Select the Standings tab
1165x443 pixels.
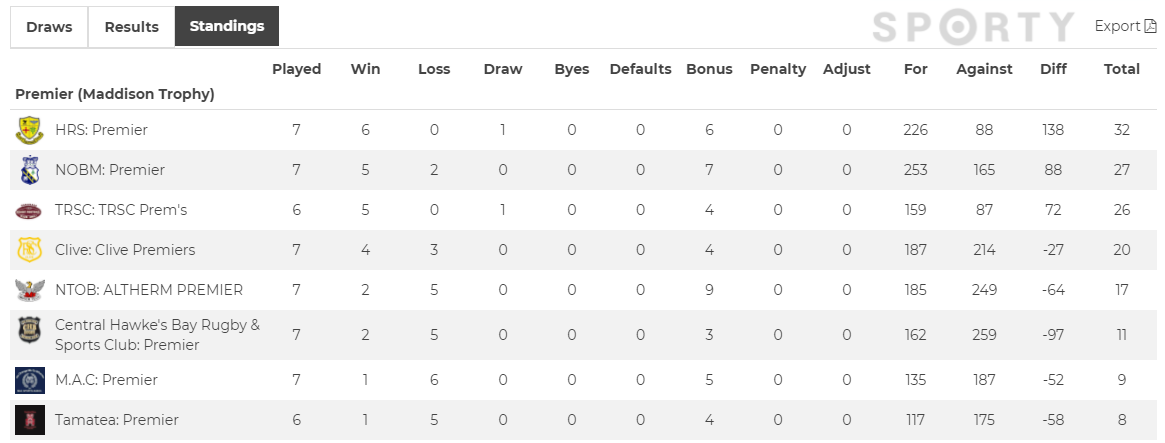pos(226,27)
